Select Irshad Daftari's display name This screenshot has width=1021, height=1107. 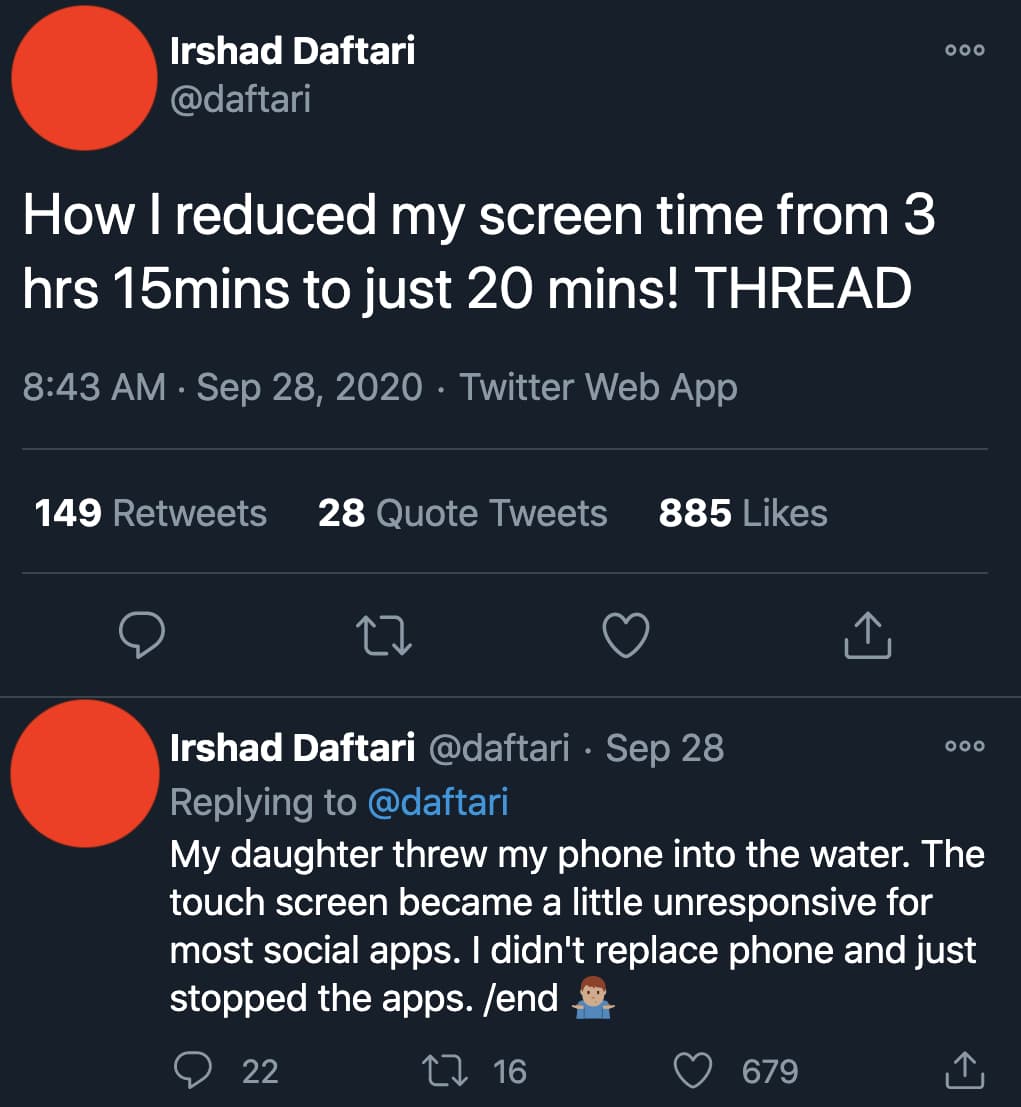294,50
